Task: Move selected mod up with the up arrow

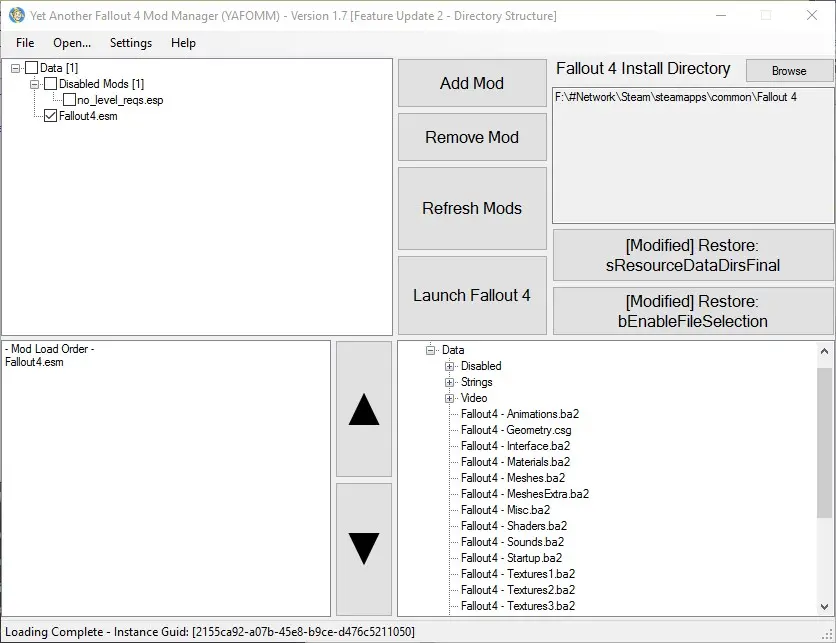Action: [x=364, y=409]
